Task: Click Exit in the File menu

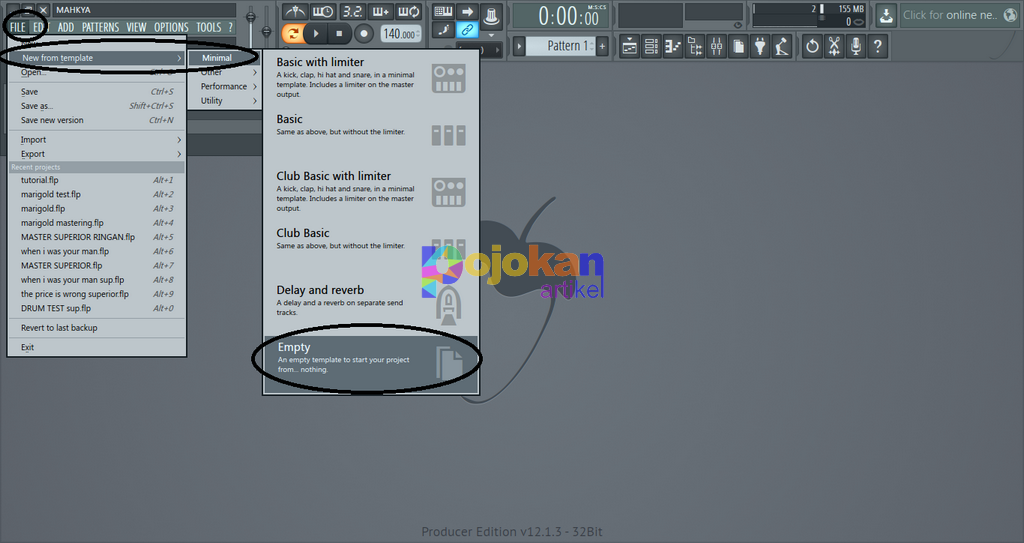Action: coord(97,348)
